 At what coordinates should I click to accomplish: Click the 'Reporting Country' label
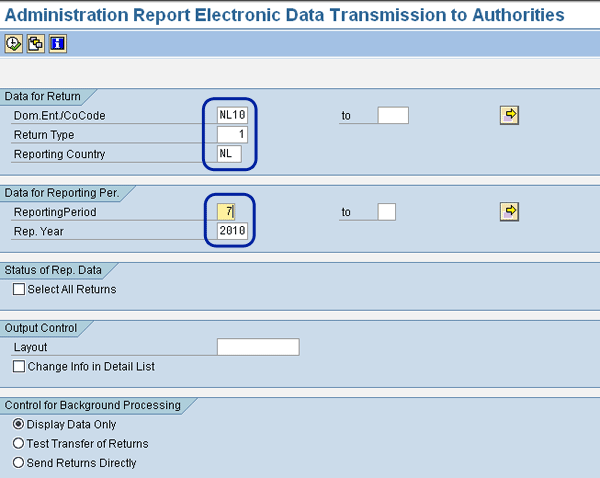point(59,154)
